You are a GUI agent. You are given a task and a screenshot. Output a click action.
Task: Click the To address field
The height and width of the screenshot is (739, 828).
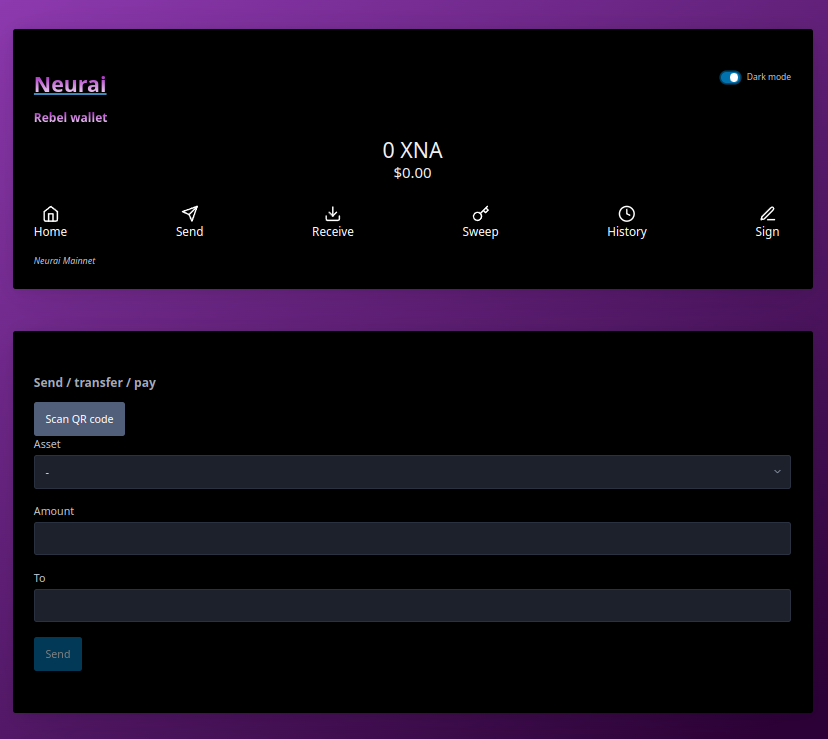pyautogui.click(x=412, y=605)
